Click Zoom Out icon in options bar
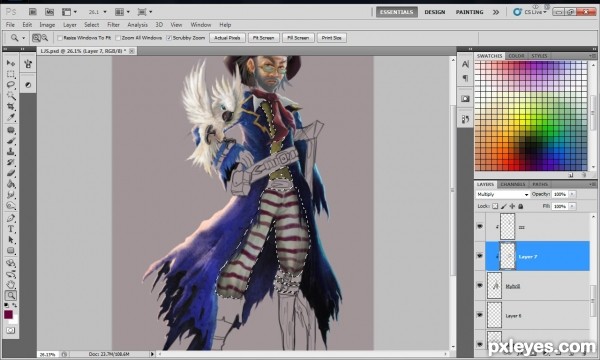 44,37
